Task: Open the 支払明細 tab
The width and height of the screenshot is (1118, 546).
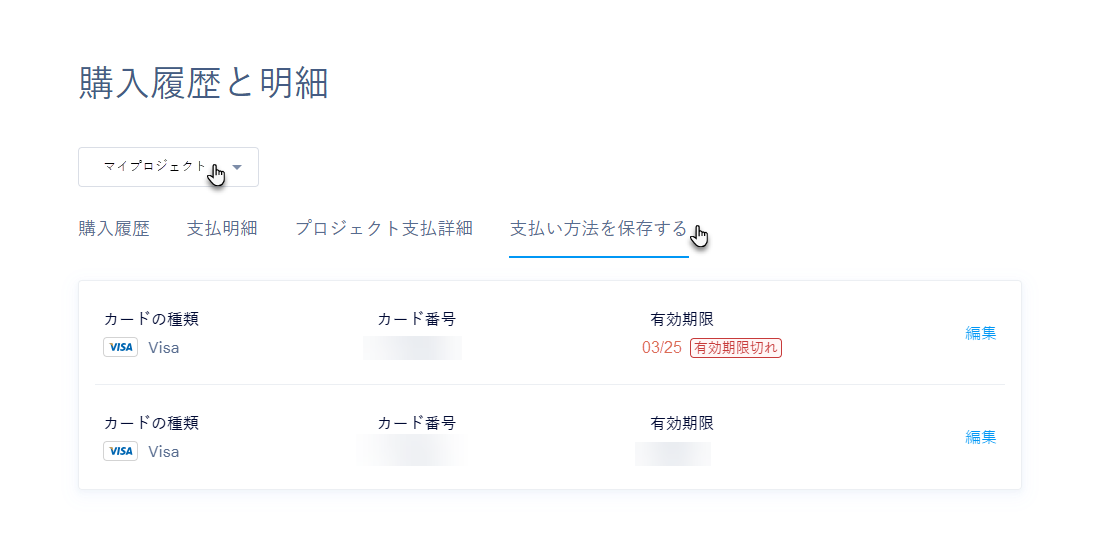Action: [x=222, y=229]
